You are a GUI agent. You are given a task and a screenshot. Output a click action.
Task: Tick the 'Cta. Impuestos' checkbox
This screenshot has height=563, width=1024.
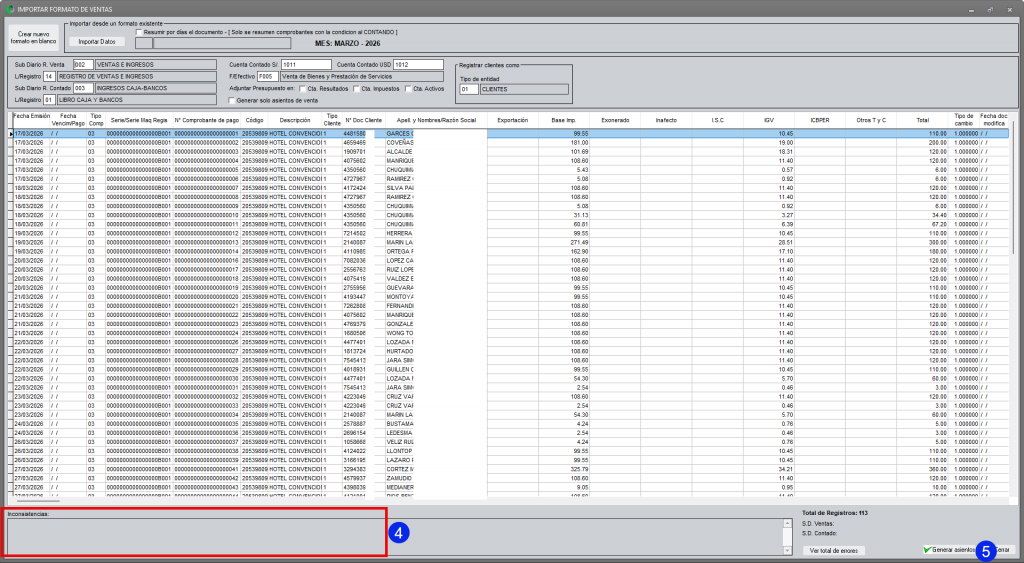tap(357, 89)
